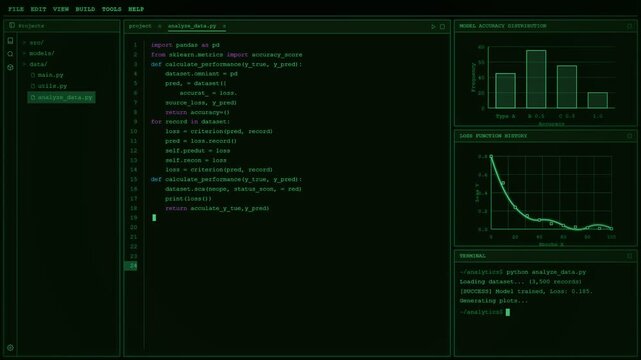
Task: Click the tallest bar labeled B 0.5
Action: point(536,79)
